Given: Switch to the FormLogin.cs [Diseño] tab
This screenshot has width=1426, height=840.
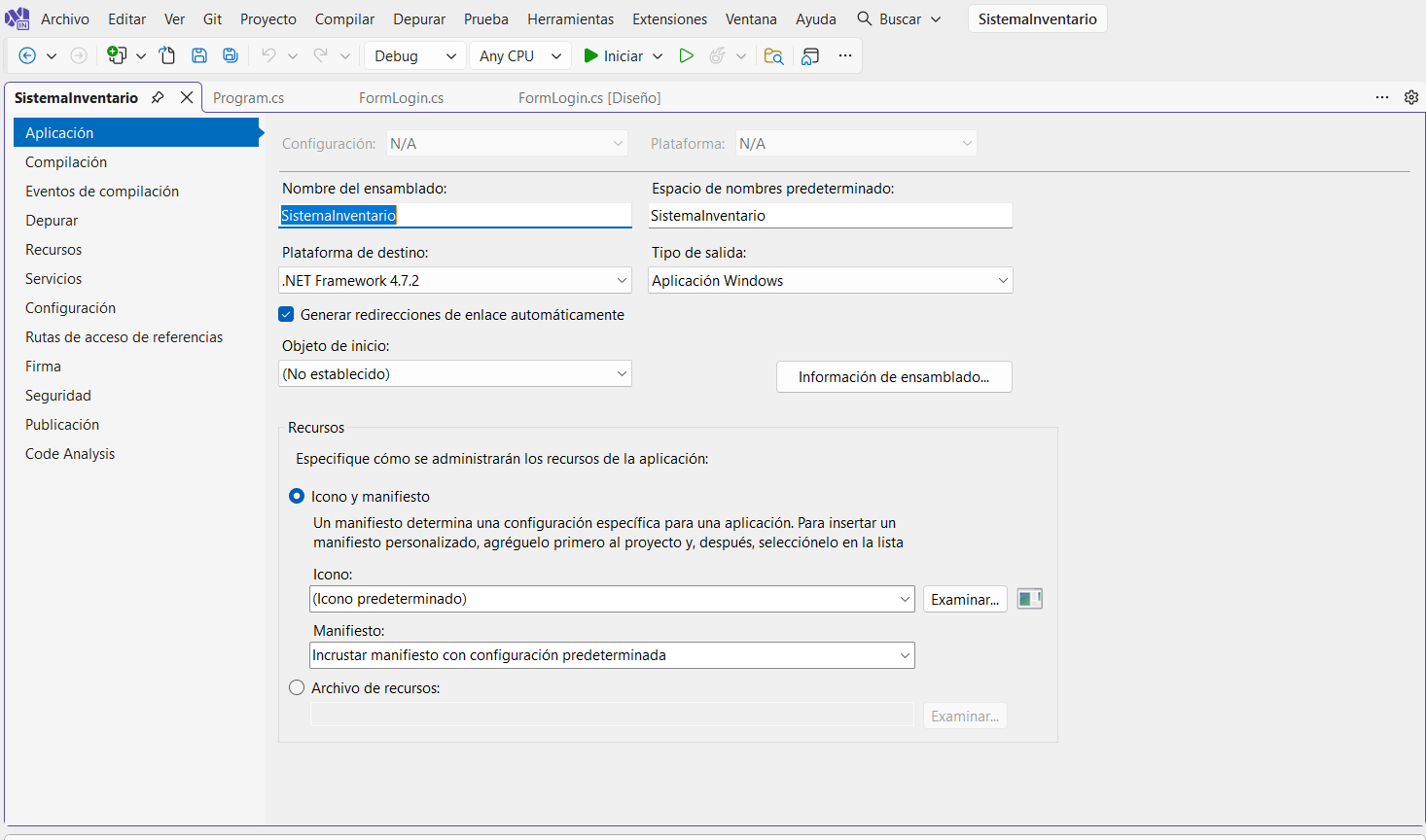Looking at the screenshot, I should (x=588, y=97).
